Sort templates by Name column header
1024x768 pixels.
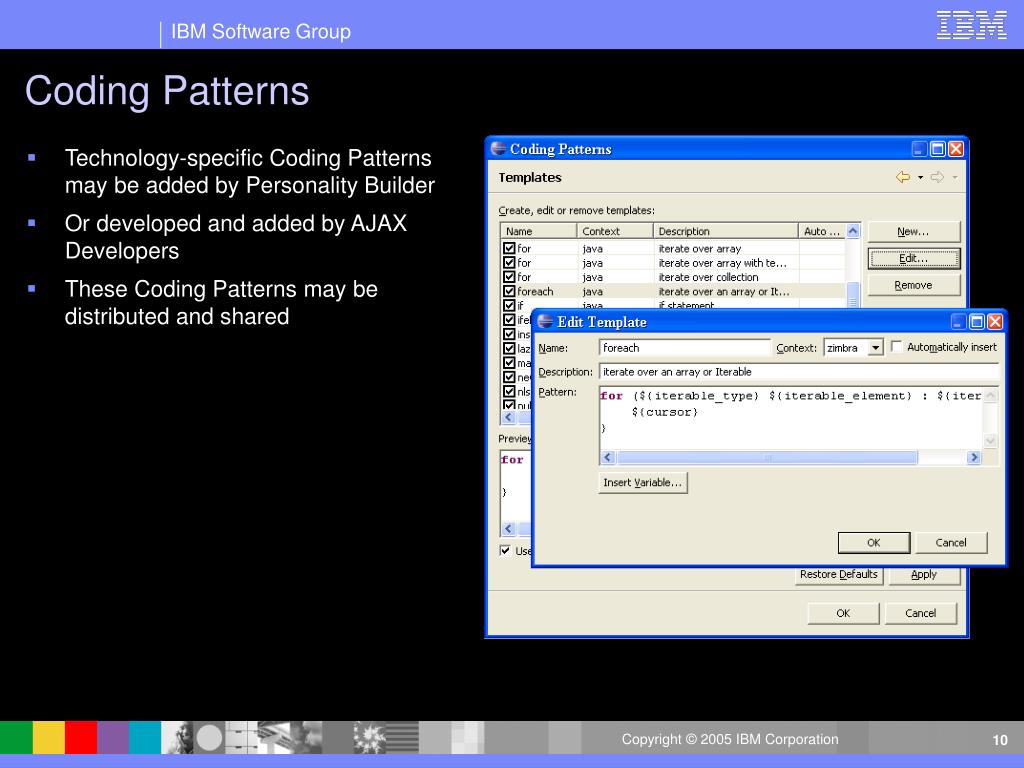click(x=538, y=231)
